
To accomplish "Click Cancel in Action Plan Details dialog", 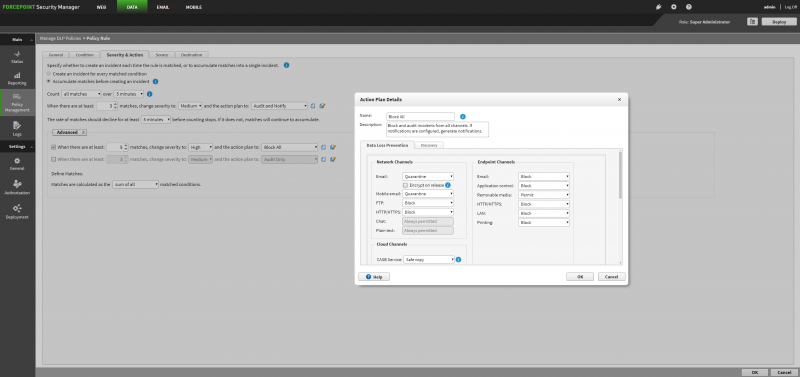I will [x=611, y=277].
